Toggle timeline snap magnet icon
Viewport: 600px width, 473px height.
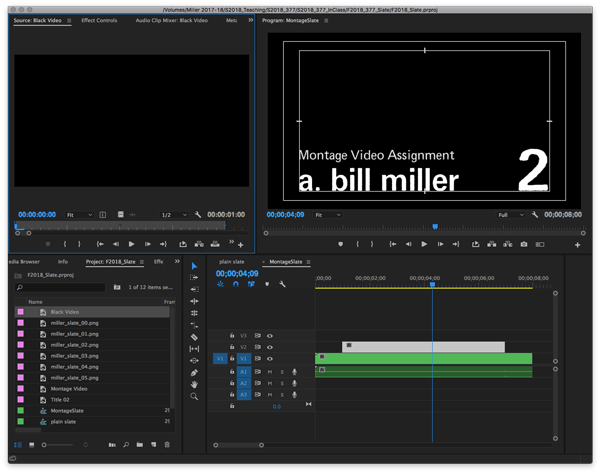[236, 284]
